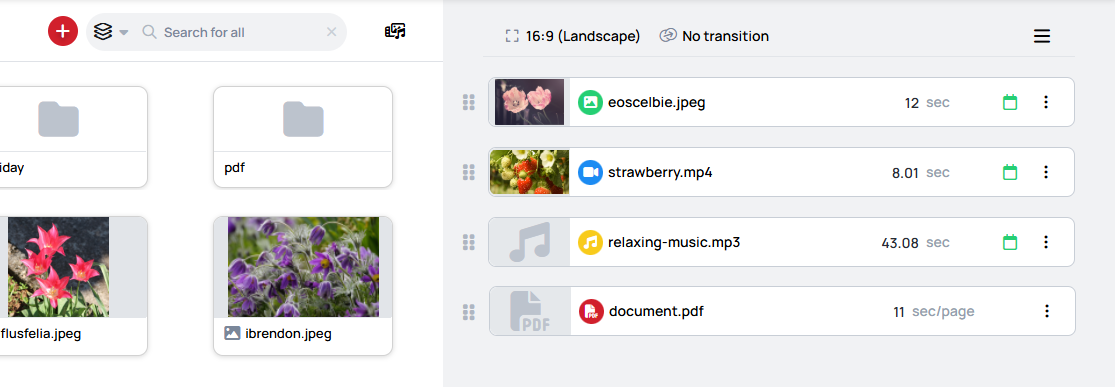Select the ibrendon.jpeg thumbnail
This screenshot has width=1115, height=387.
click(x=303, y=267)
